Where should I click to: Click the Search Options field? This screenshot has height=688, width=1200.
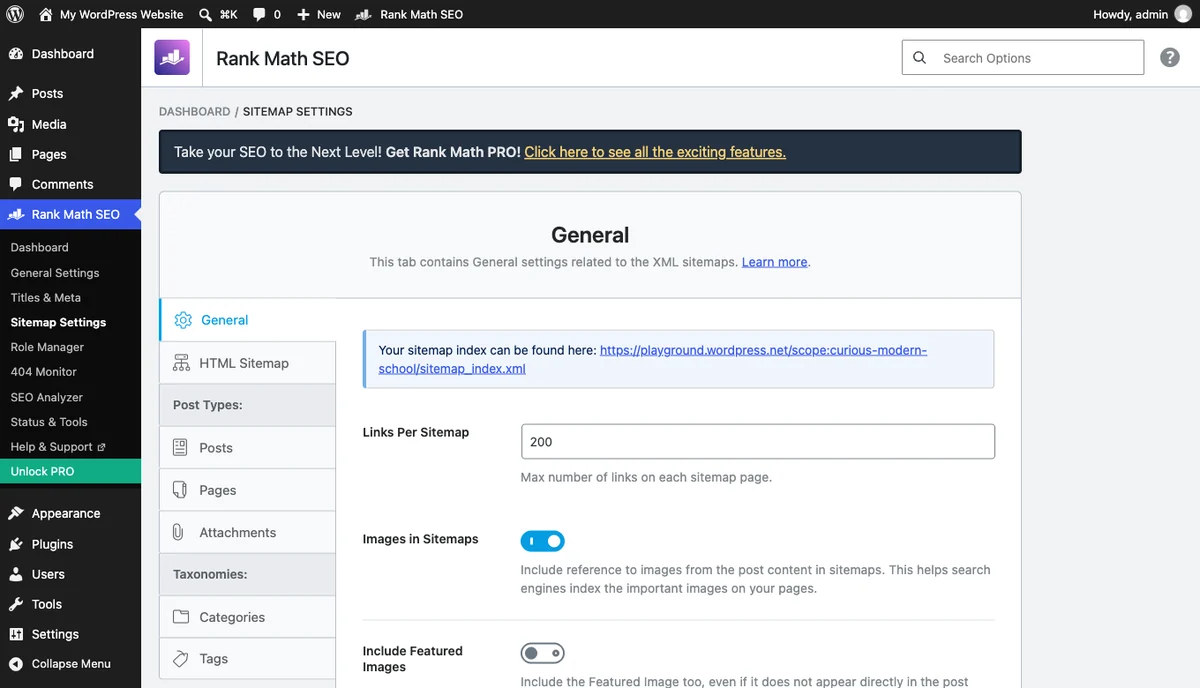point(1022,58)
